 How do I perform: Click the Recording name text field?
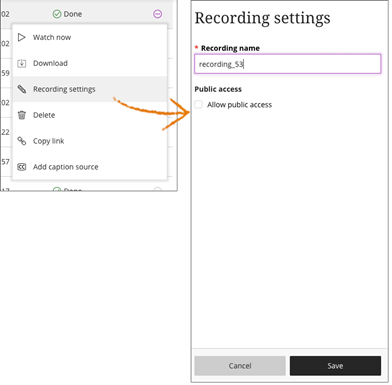coord(288,64)
